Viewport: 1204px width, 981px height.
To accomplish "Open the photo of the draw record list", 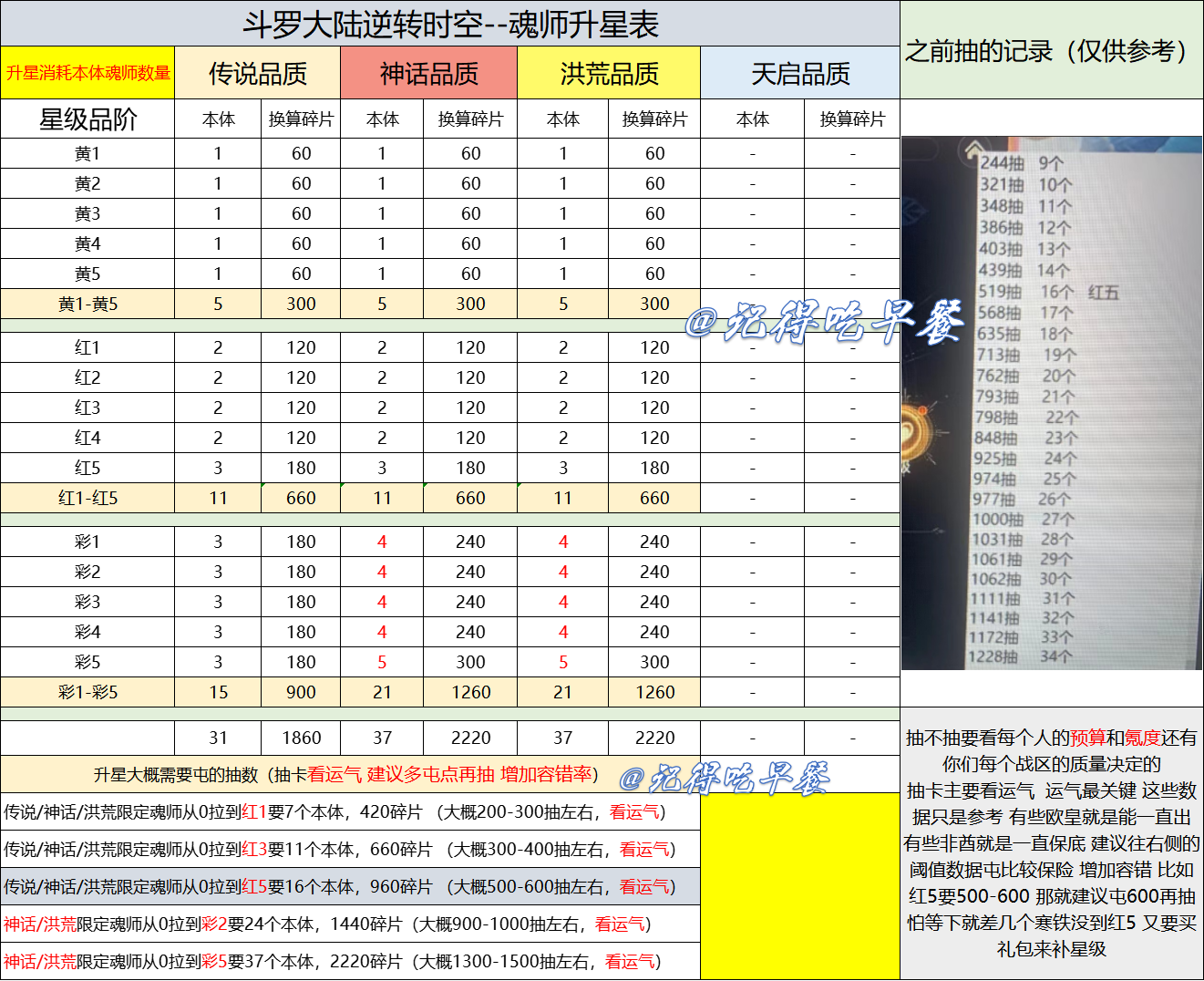I will click(x=1052, y=403).
